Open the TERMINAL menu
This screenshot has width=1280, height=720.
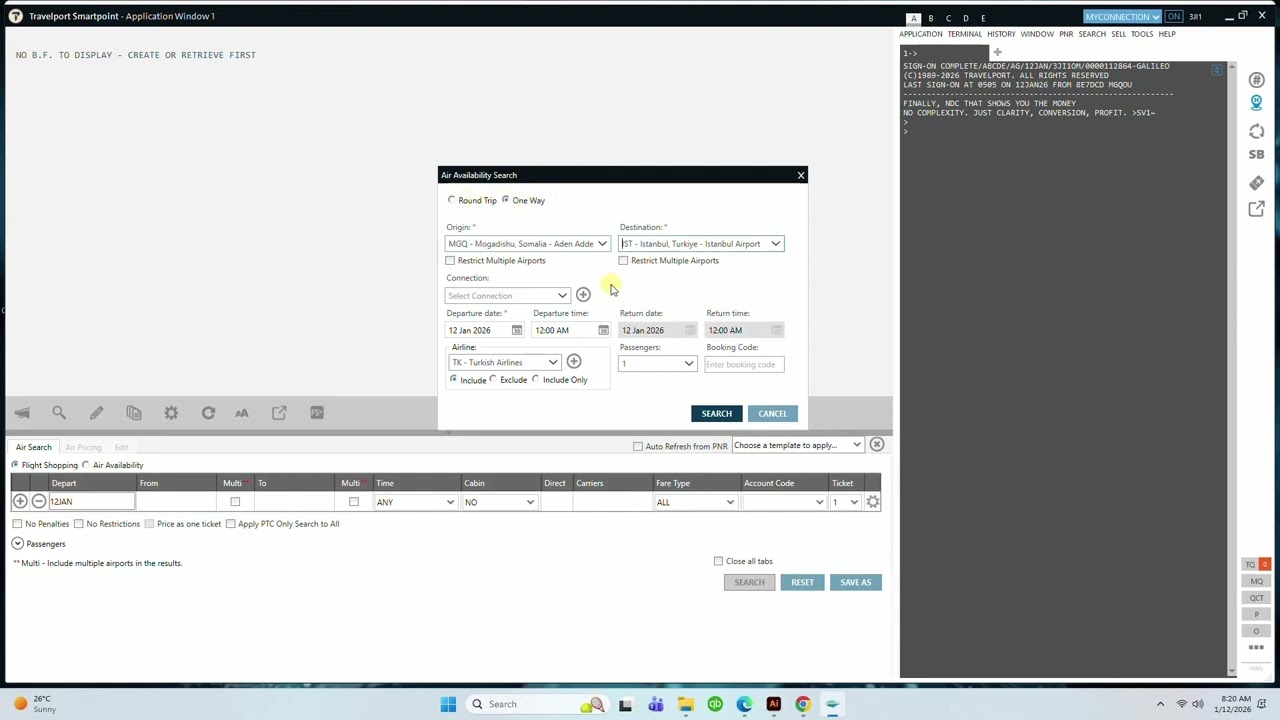click(965, 34)
